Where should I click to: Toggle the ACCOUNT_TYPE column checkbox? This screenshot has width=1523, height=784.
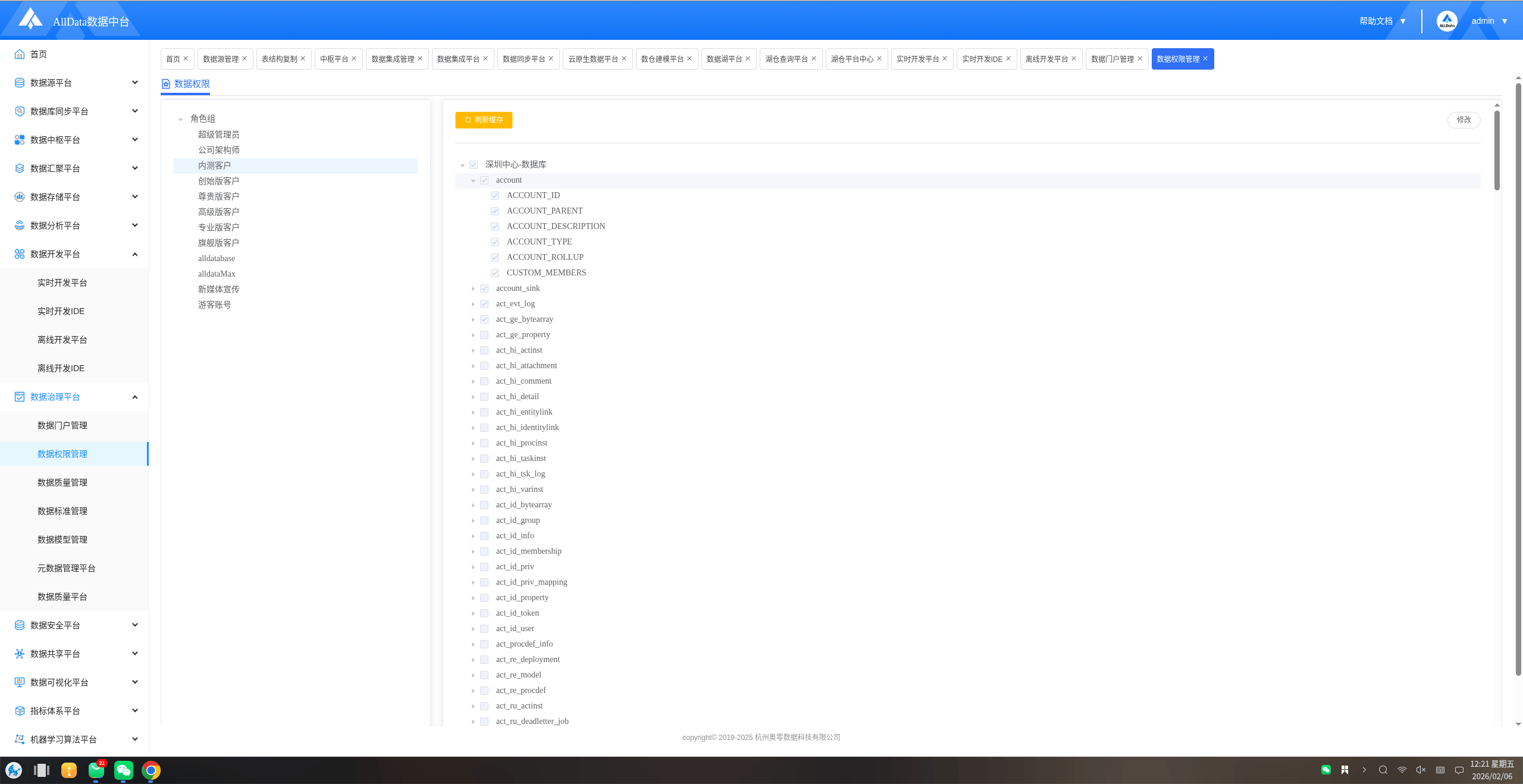point(495,242)
